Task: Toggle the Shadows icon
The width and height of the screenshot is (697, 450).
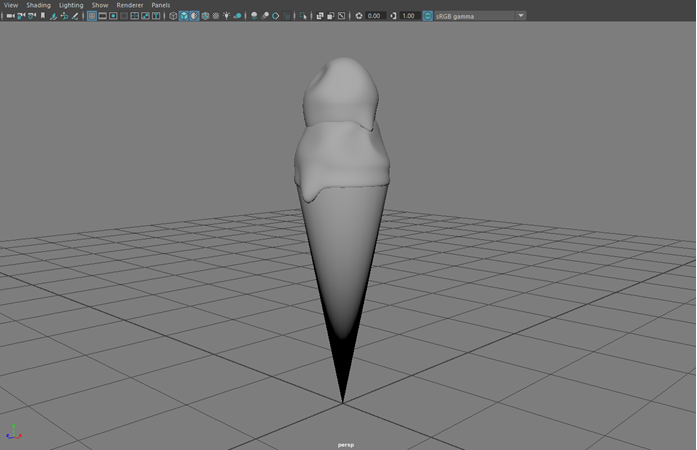Action: 237,16
